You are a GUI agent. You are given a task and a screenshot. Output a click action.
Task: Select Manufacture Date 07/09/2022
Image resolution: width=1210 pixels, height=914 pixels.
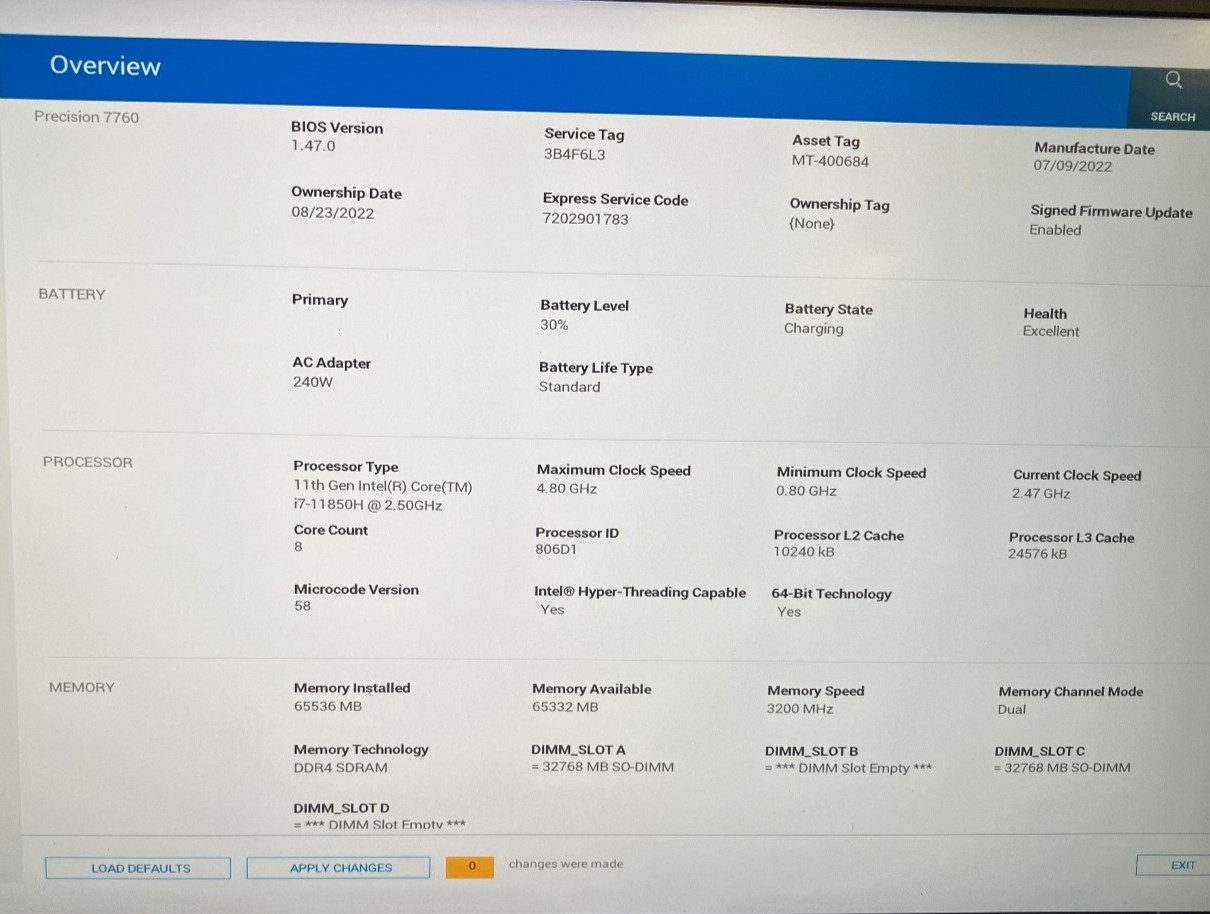pyautogui.click(x=1072, y=166)
